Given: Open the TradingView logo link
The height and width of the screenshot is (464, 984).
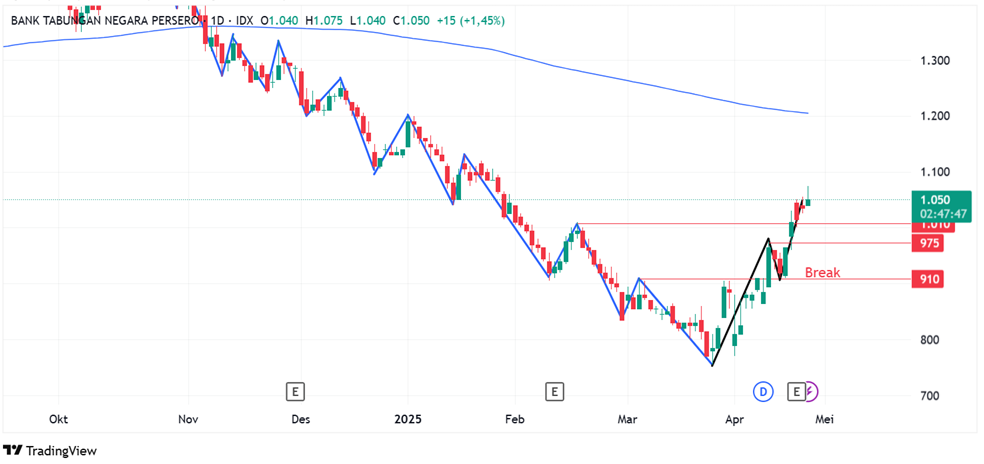Looking at the screenshot, I should tap(50, 450).
